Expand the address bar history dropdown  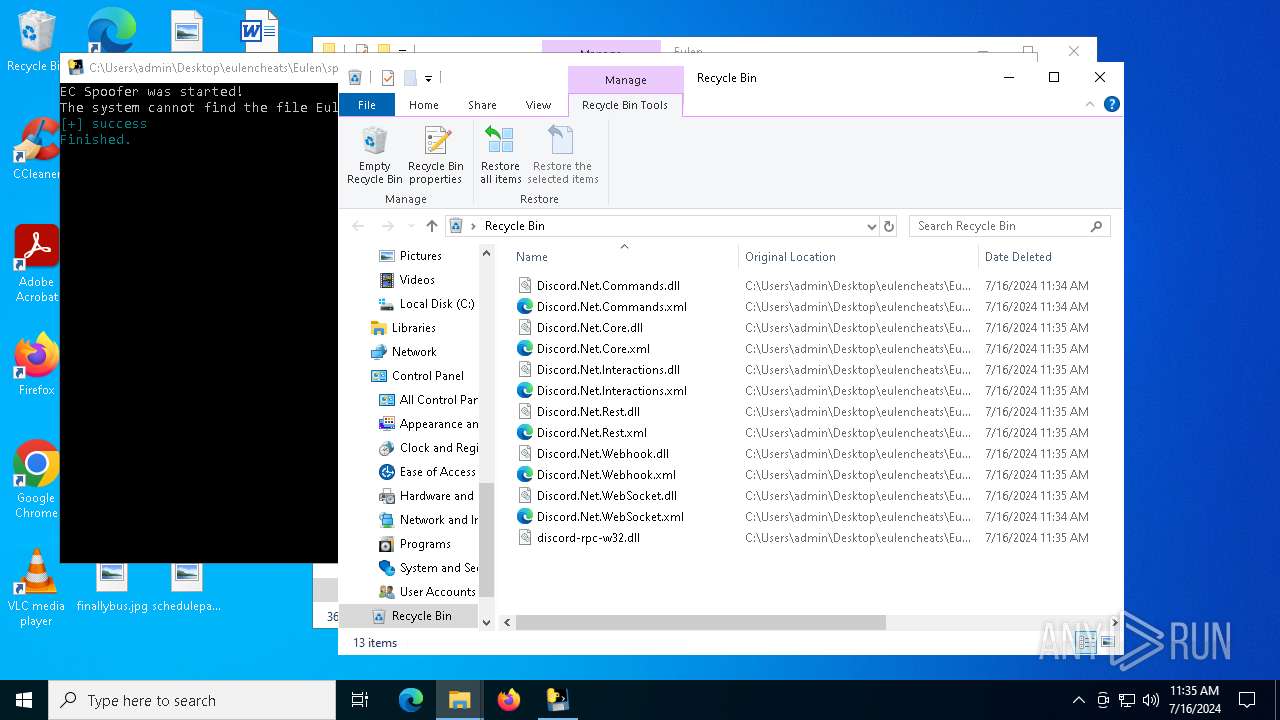click(871, 226)
